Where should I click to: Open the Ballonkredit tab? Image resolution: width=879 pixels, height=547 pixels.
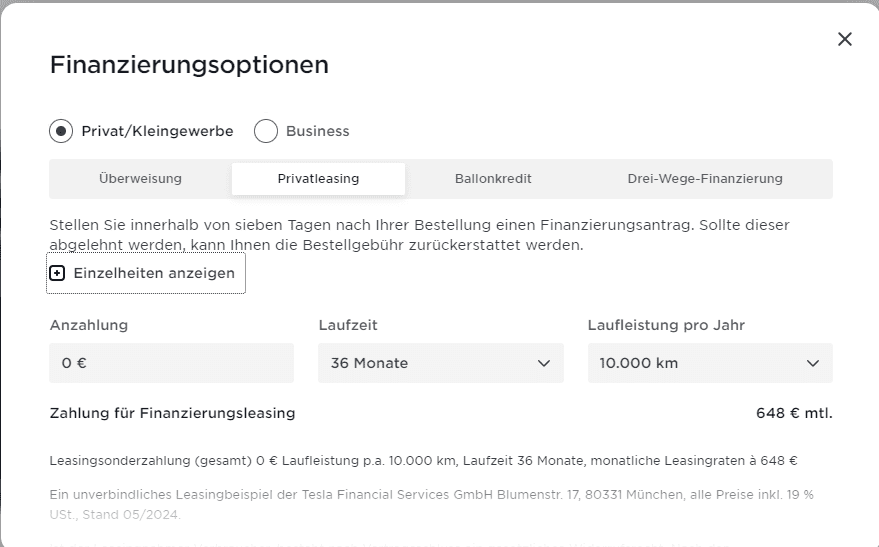coord(493,179)
